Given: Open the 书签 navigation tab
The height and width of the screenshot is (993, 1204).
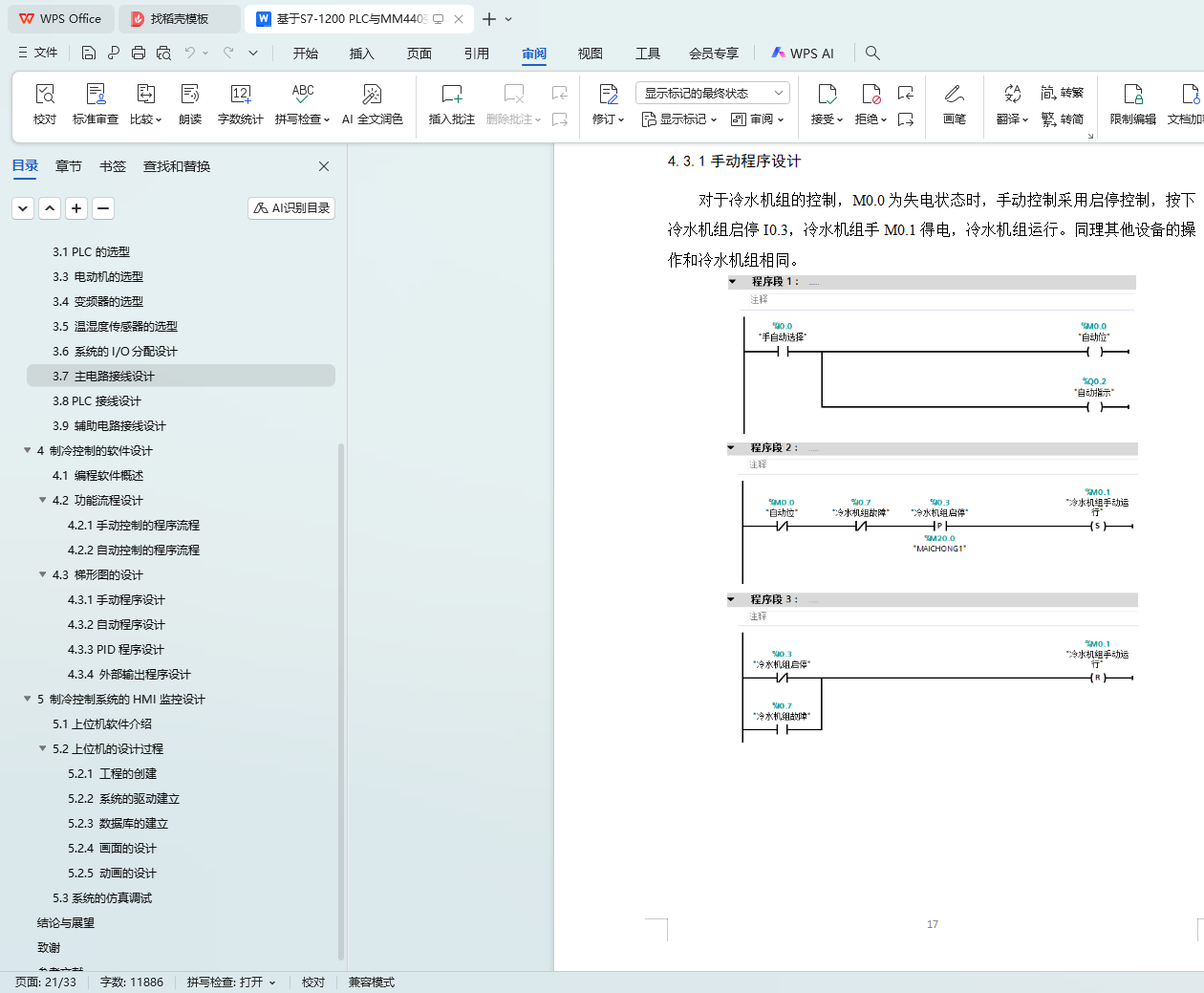Looking at the screenshot, I should point(113,166).
